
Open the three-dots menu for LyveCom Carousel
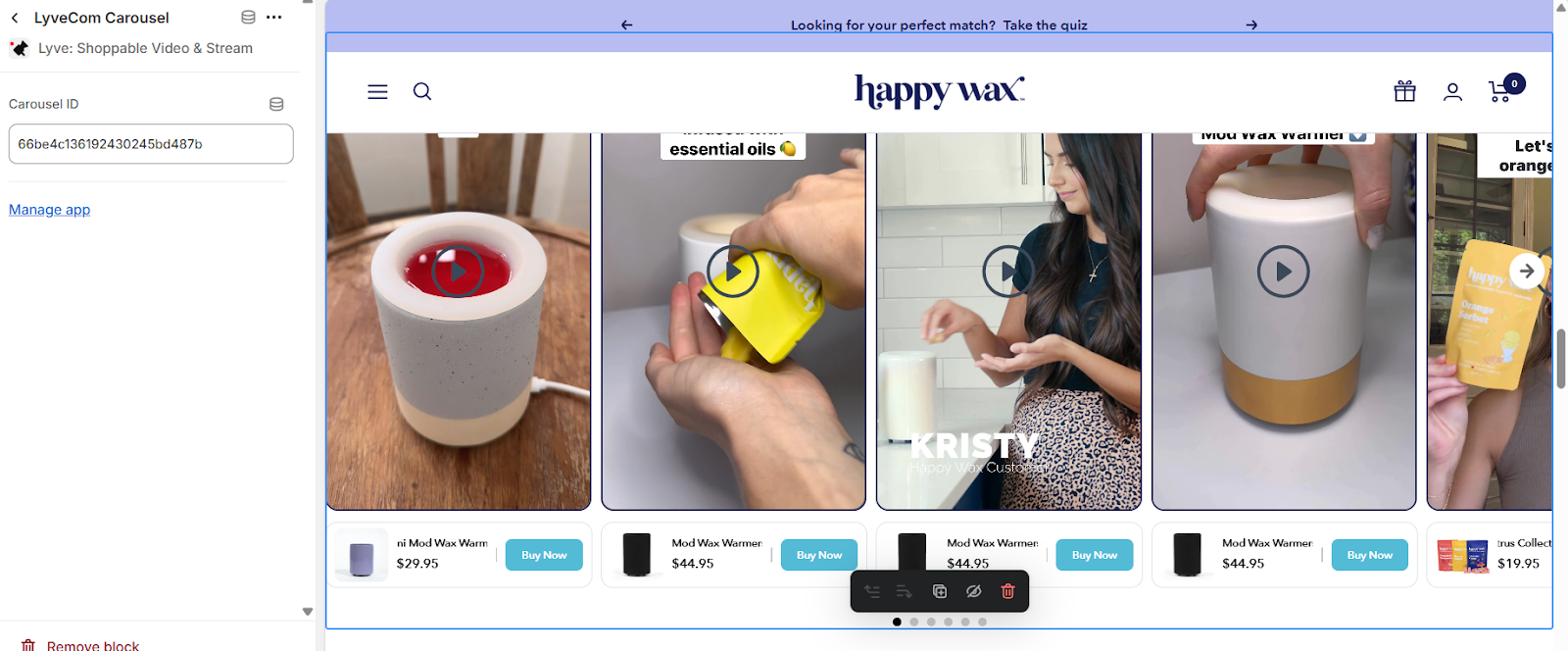tap(274, 18)
